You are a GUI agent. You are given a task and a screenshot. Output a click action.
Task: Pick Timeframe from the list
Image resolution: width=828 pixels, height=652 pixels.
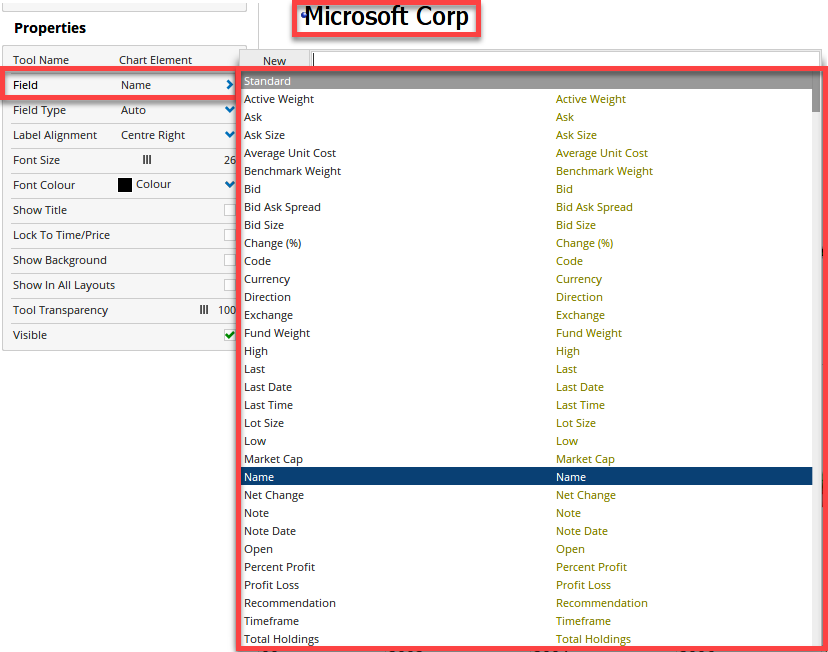[x=526, y=621]
